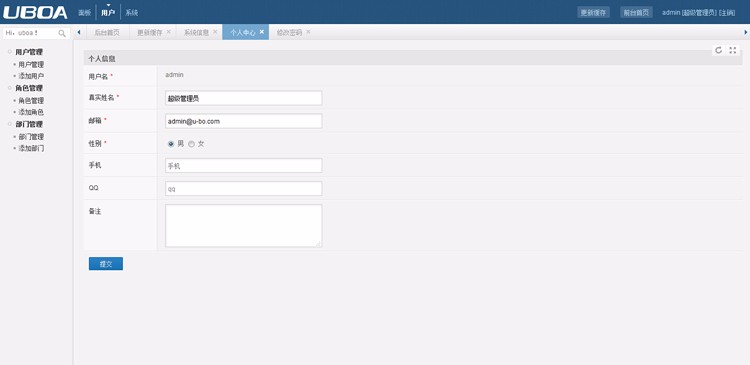Open the 用户 top menu
The height and width of the screenshot is (365, 750).
coord(108,13)
